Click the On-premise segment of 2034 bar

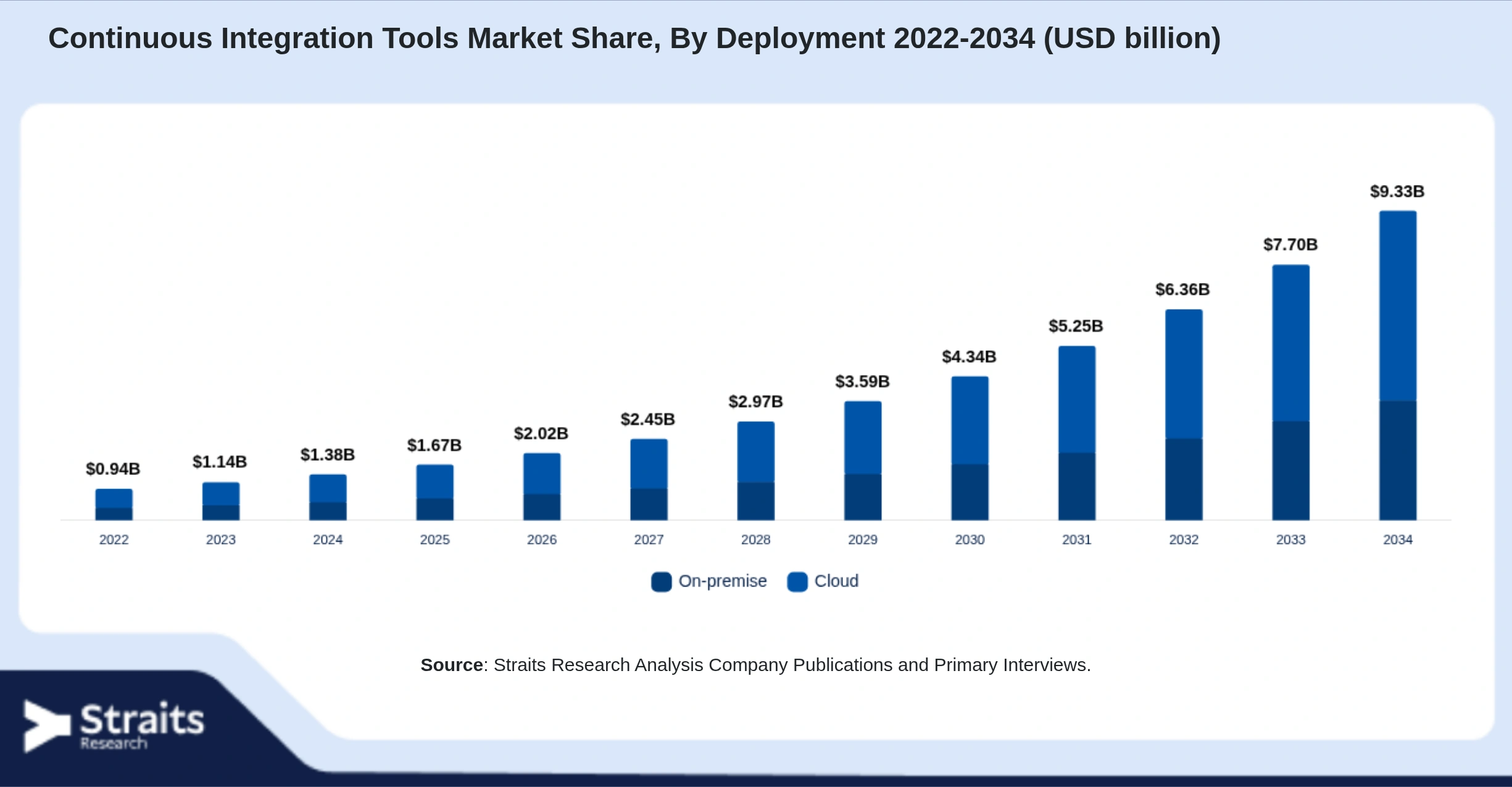coord(1398,461)
